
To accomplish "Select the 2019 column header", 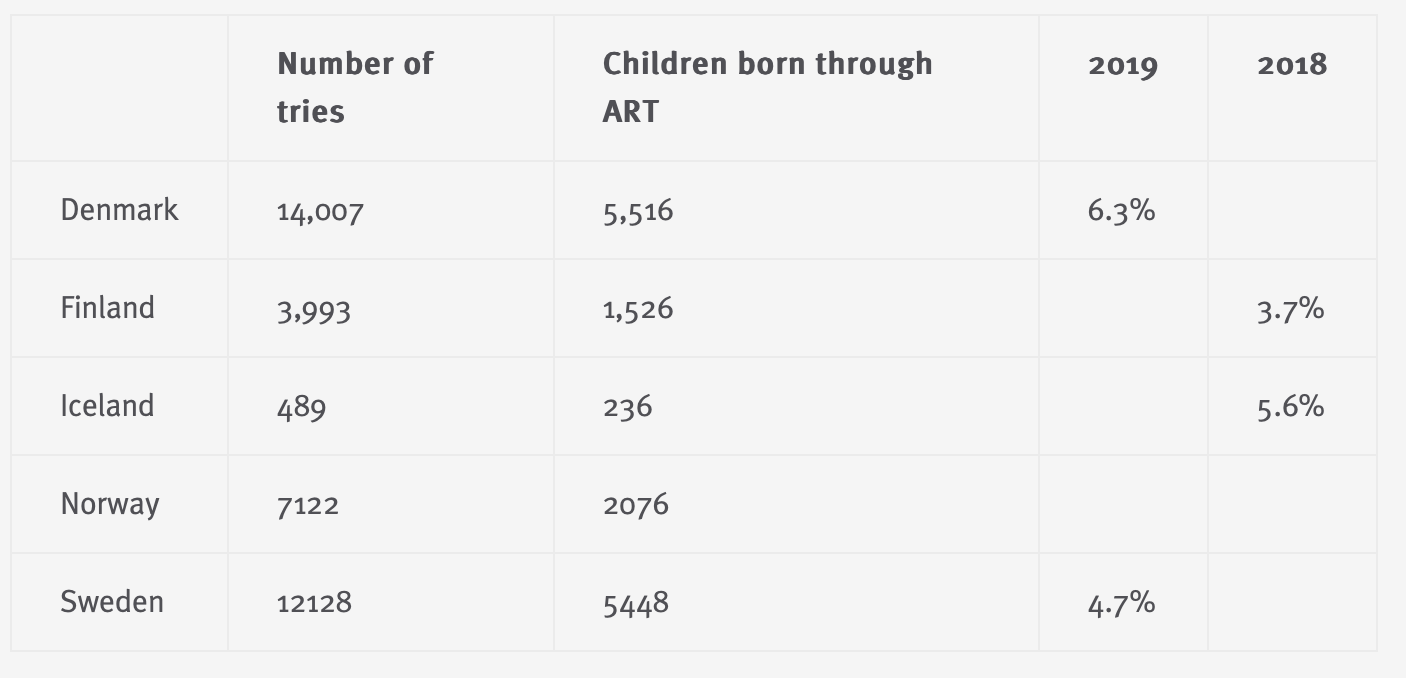I will point(1122,66).
